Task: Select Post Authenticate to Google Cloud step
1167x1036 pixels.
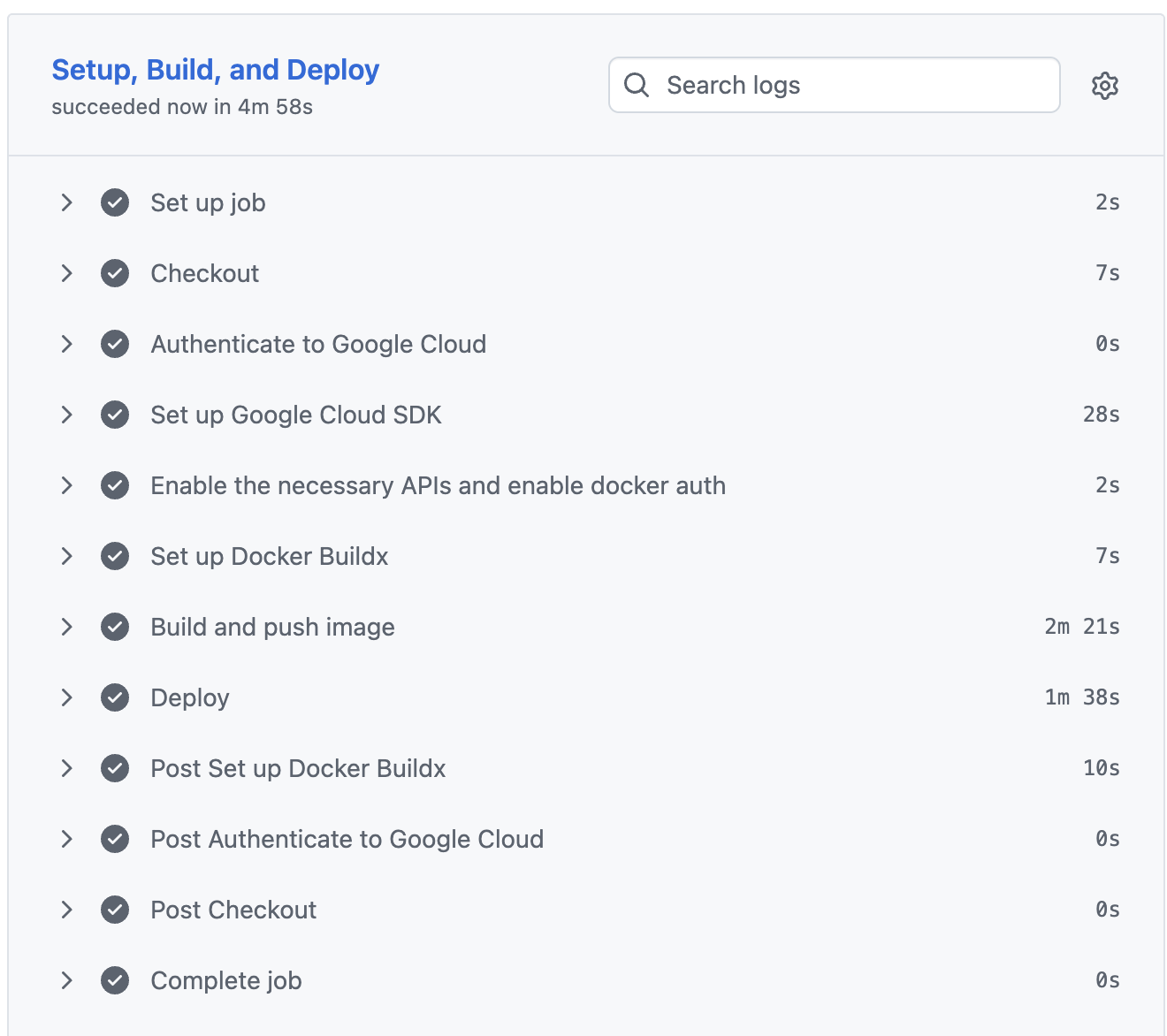Action: pos(347,839)
